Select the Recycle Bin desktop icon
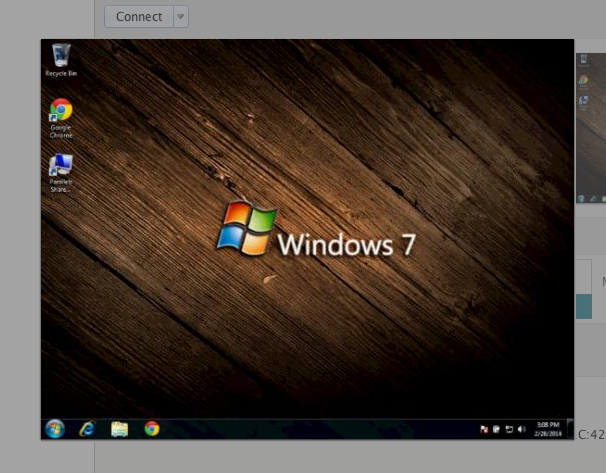 click(61, 60)
